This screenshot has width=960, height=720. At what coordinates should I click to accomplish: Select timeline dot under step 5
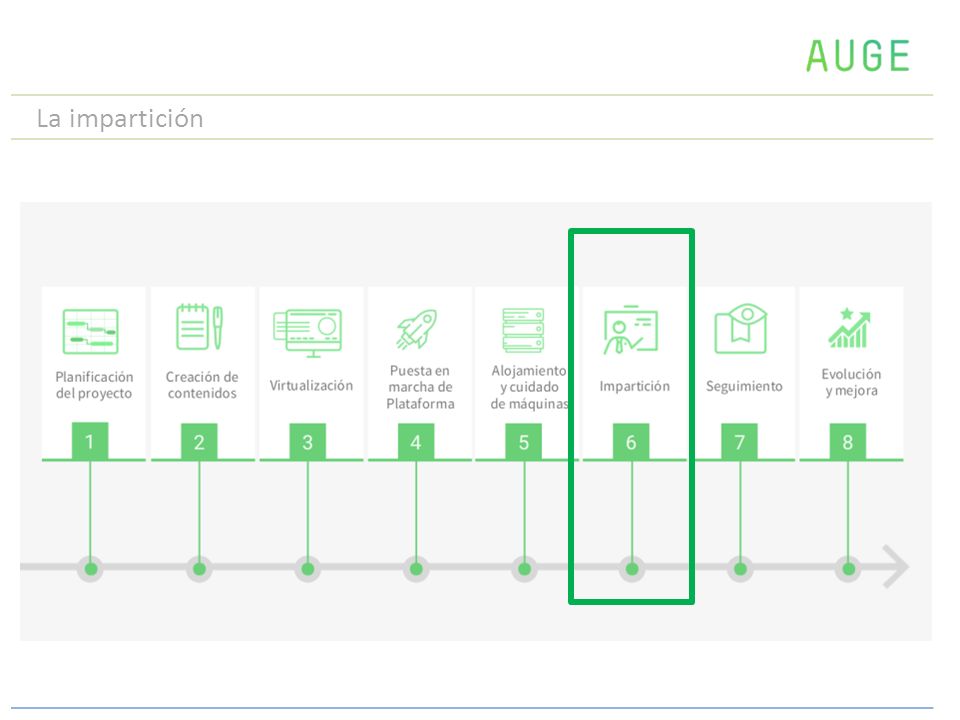(524, 569)
